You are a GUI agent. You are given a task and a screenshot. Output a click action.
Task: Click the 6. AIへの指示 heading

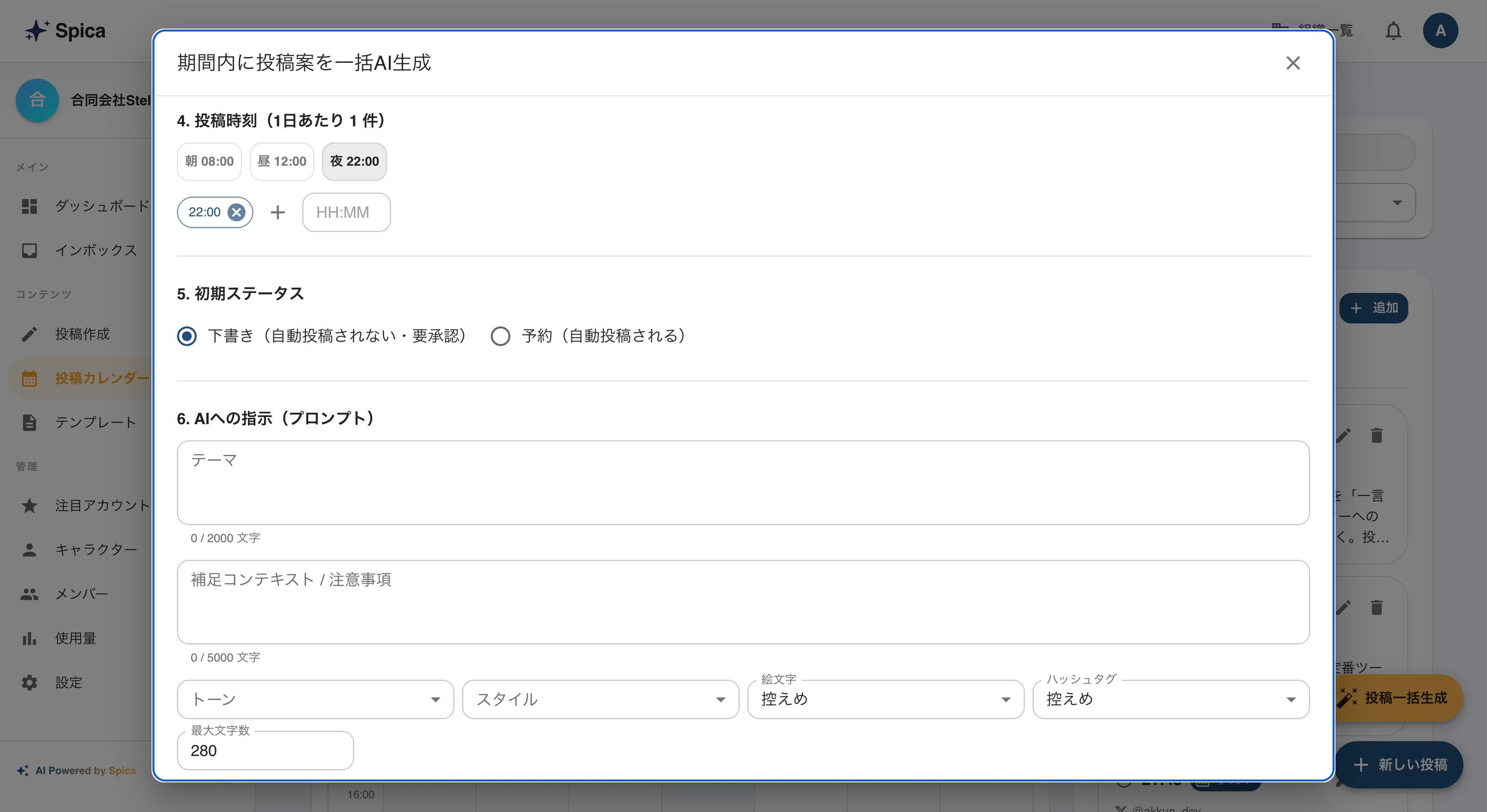pos(276,419)
